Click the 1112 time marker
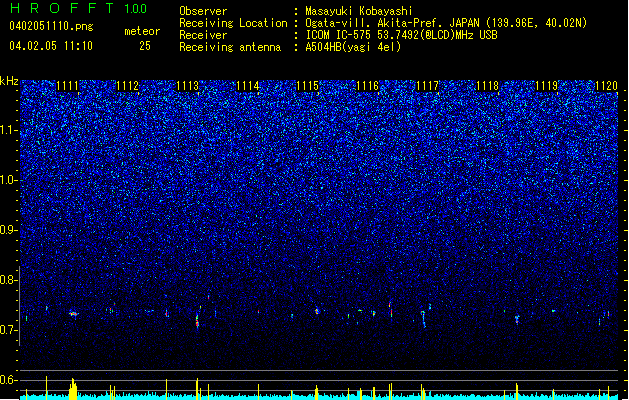629x400 pixels. pos(127,85)
